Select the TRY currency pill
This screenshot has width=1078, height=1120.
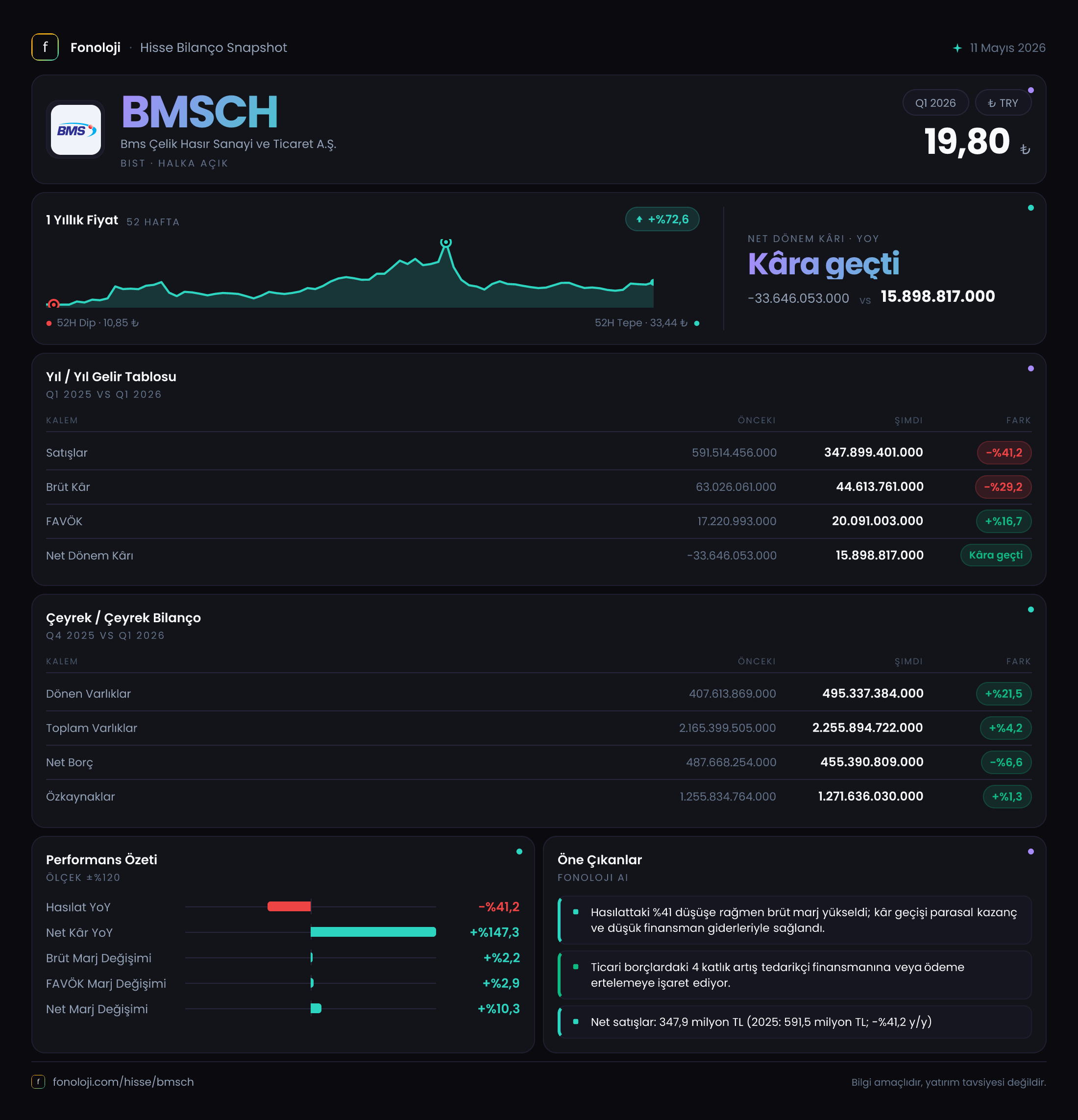pos(1003,103)
